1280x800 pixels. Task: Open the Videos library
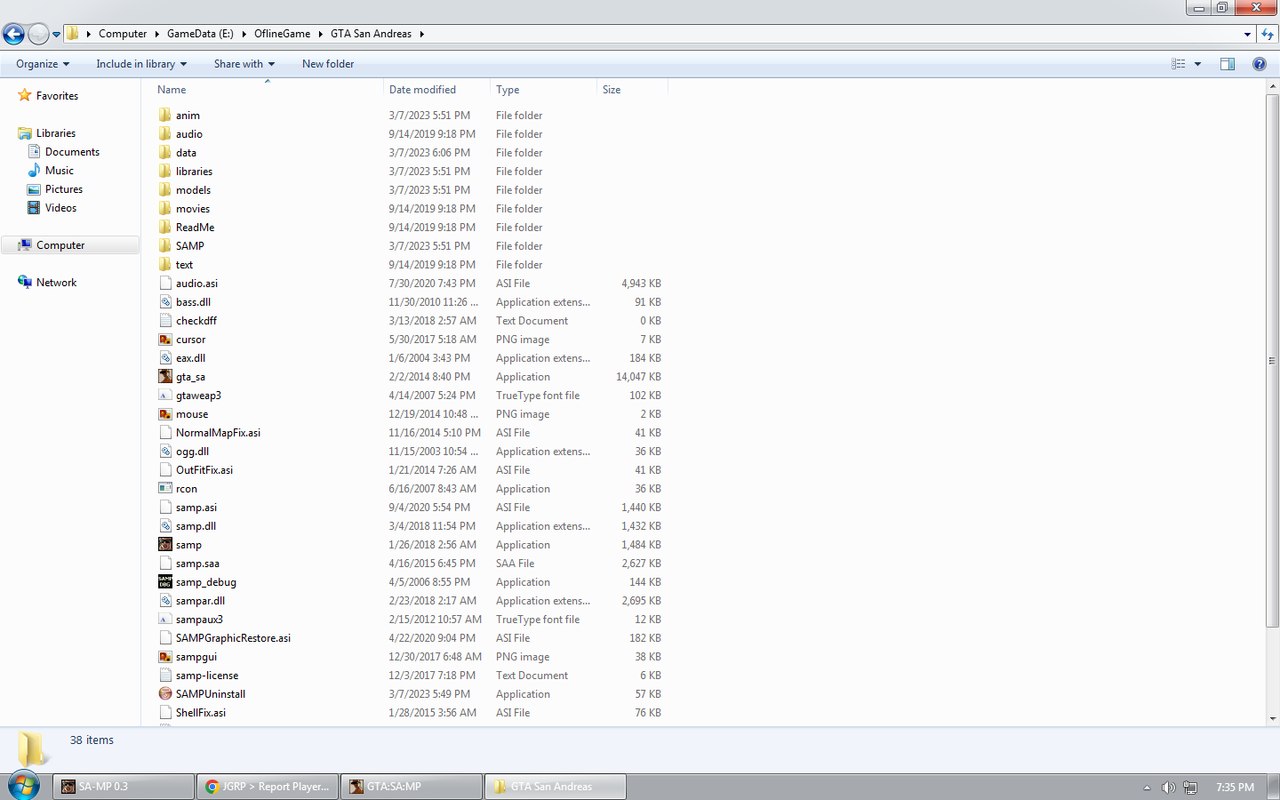(61, 208)
